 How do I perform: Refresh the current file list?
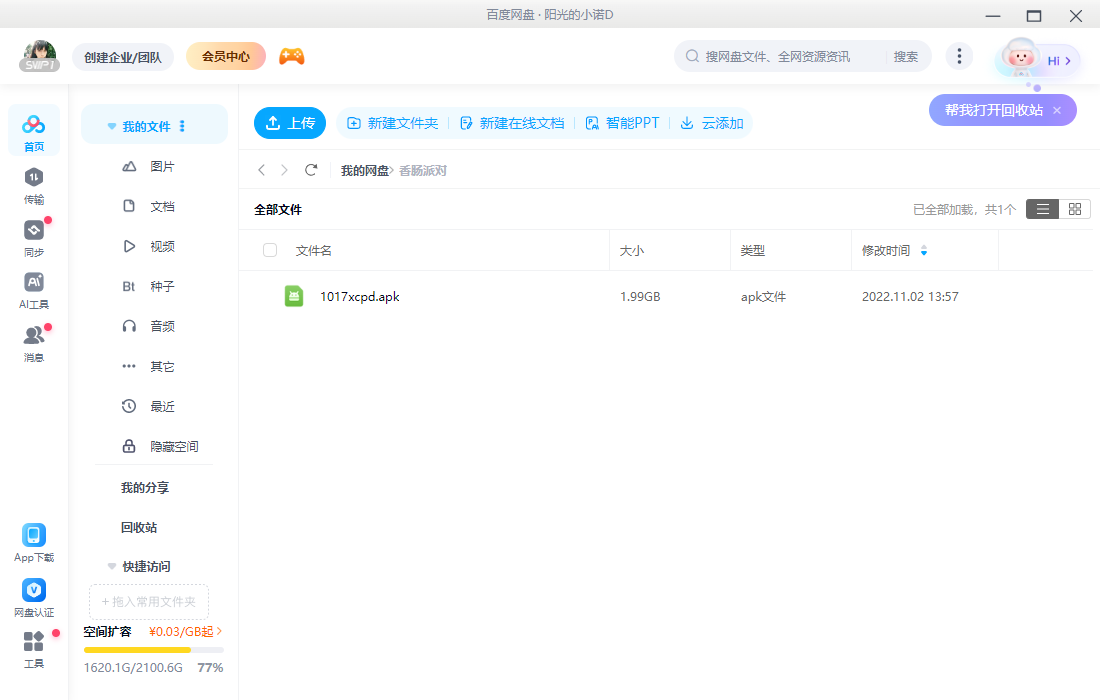[311, 170]
